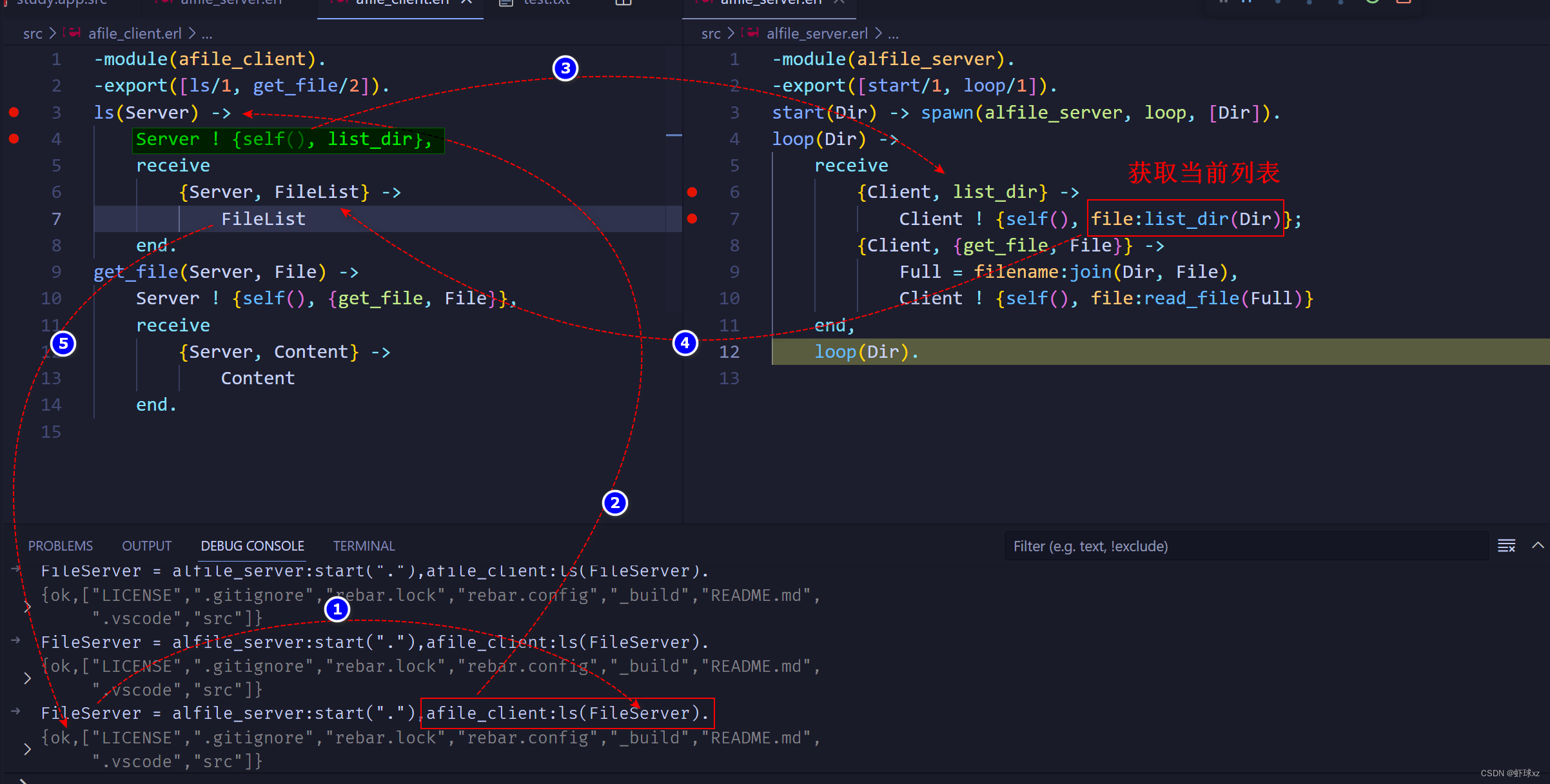Viewport: 1550px width, 784px height.
Task: Select the DEBUG CONSOLE tab
Action: 252,546
